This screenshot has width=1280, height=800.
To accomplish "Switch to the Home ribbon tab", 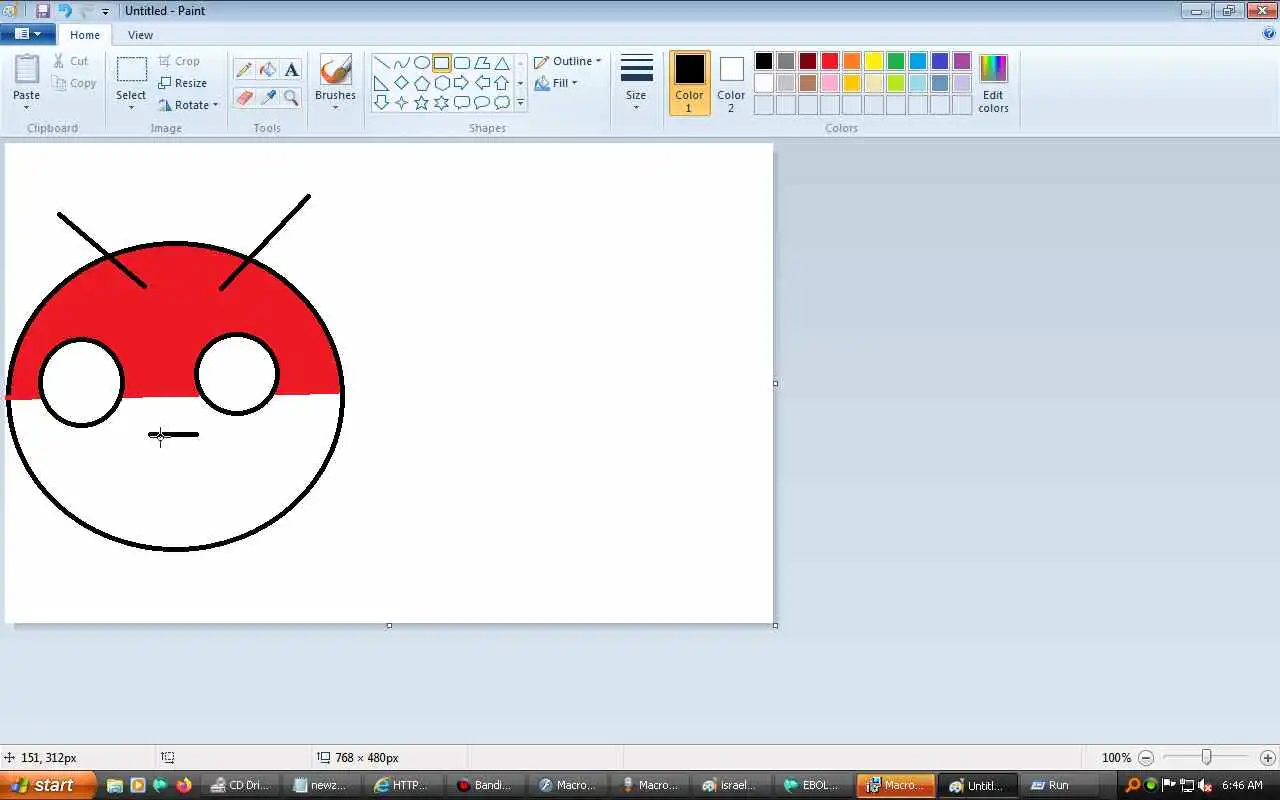I will click(85, 35).
